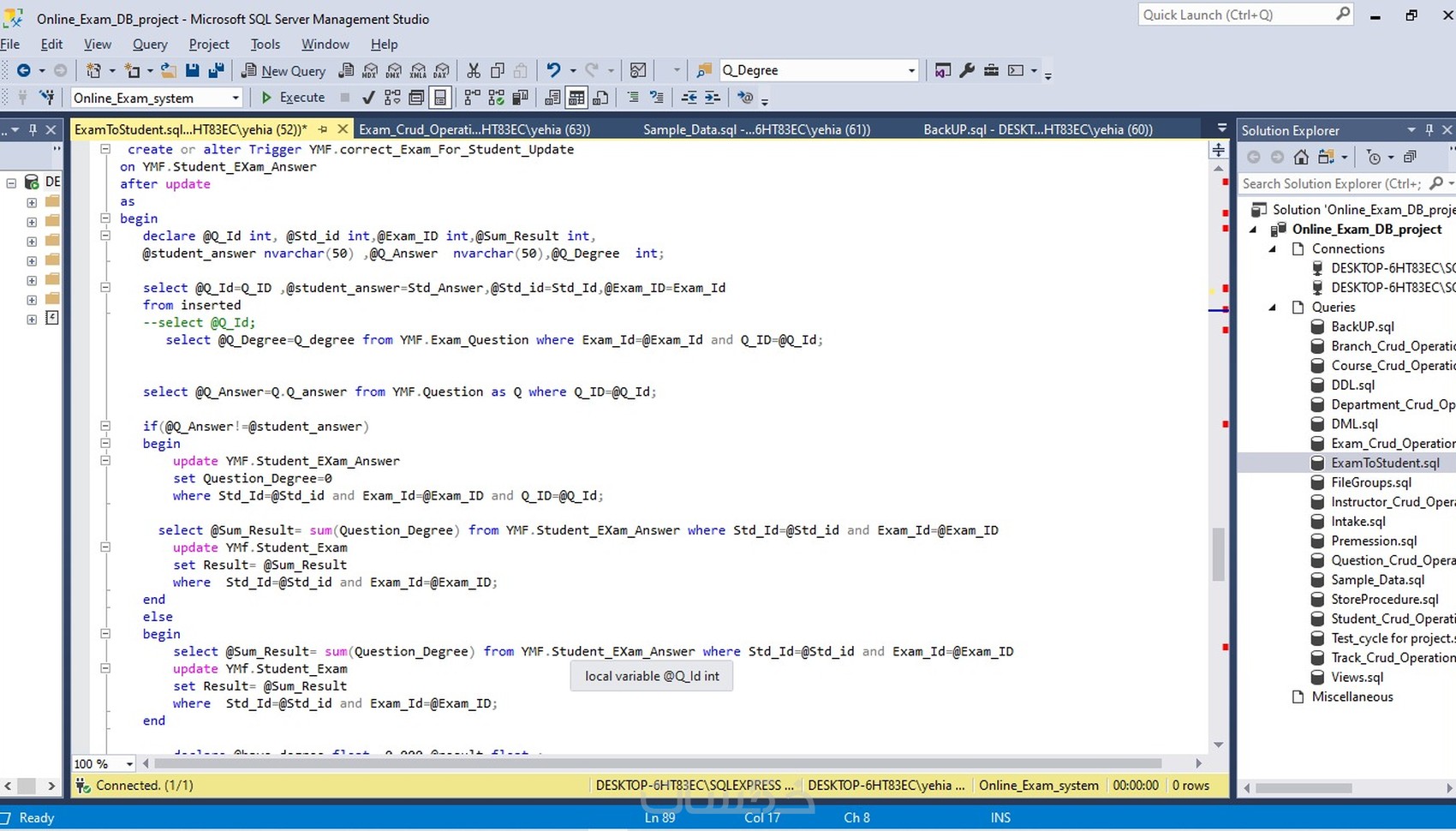This screenshot has width=1456, height=831.
Task: Click the DAX query icon
Action: coord(442,70)
